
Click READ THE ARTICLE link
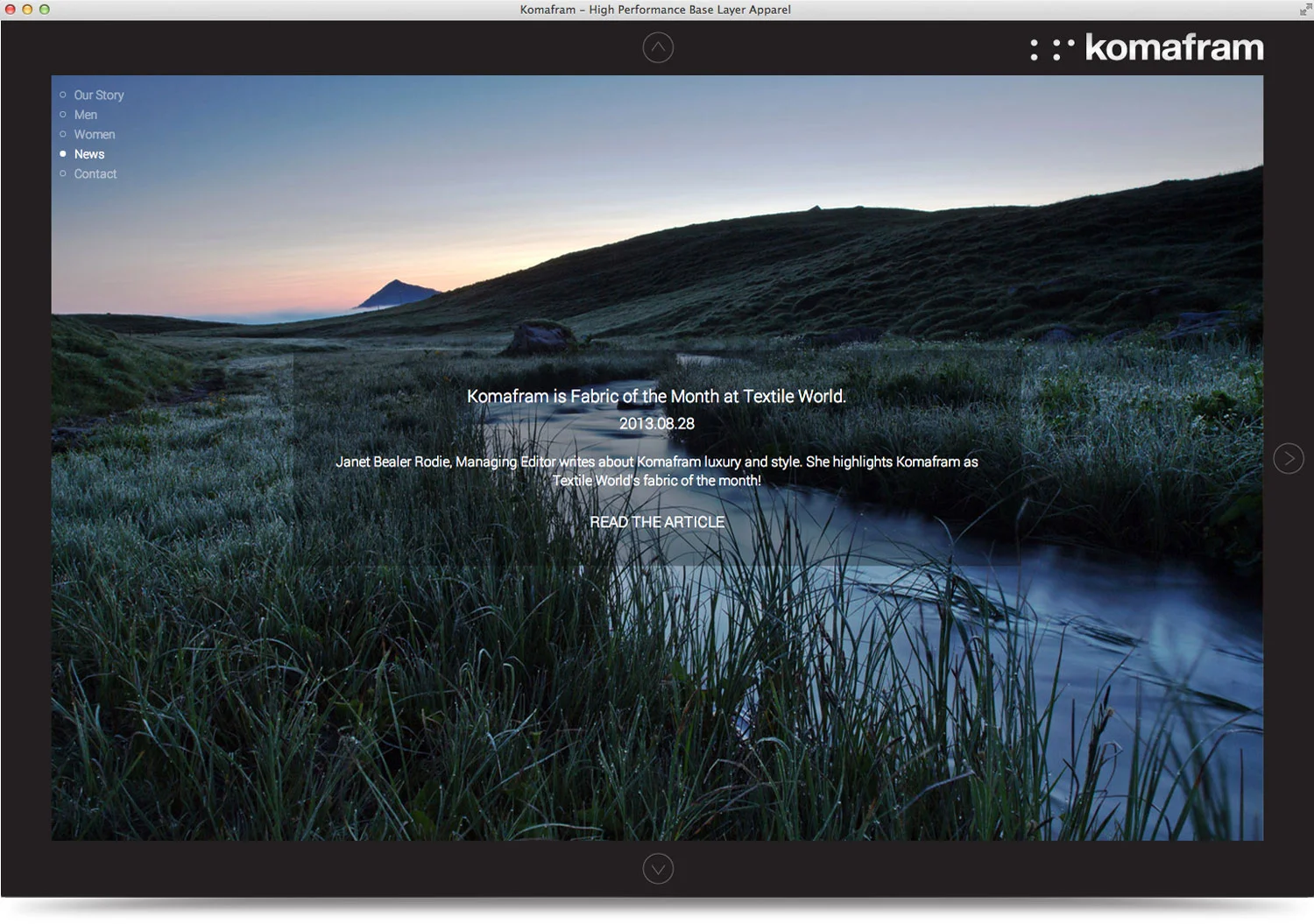click(x=657, y=522)
